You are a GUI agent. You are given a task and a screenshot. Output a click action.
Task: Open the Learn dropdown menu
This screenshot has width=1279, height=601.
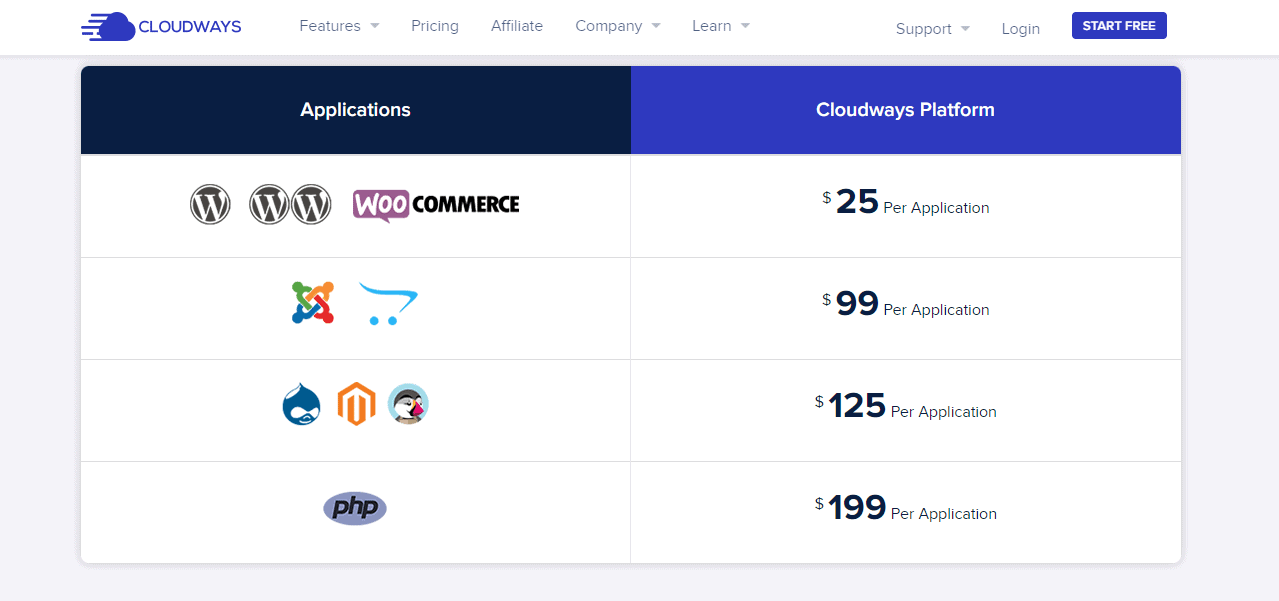click(x=720, y=26)
